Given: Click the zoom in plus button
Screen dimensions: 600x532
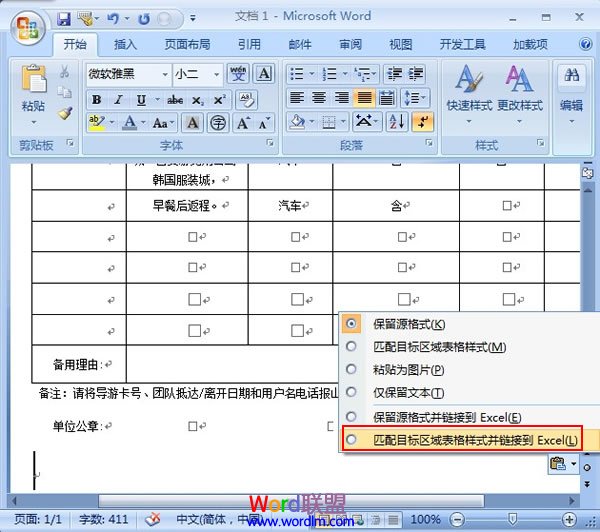Looking at the screenshot, I should pos(569,519).
